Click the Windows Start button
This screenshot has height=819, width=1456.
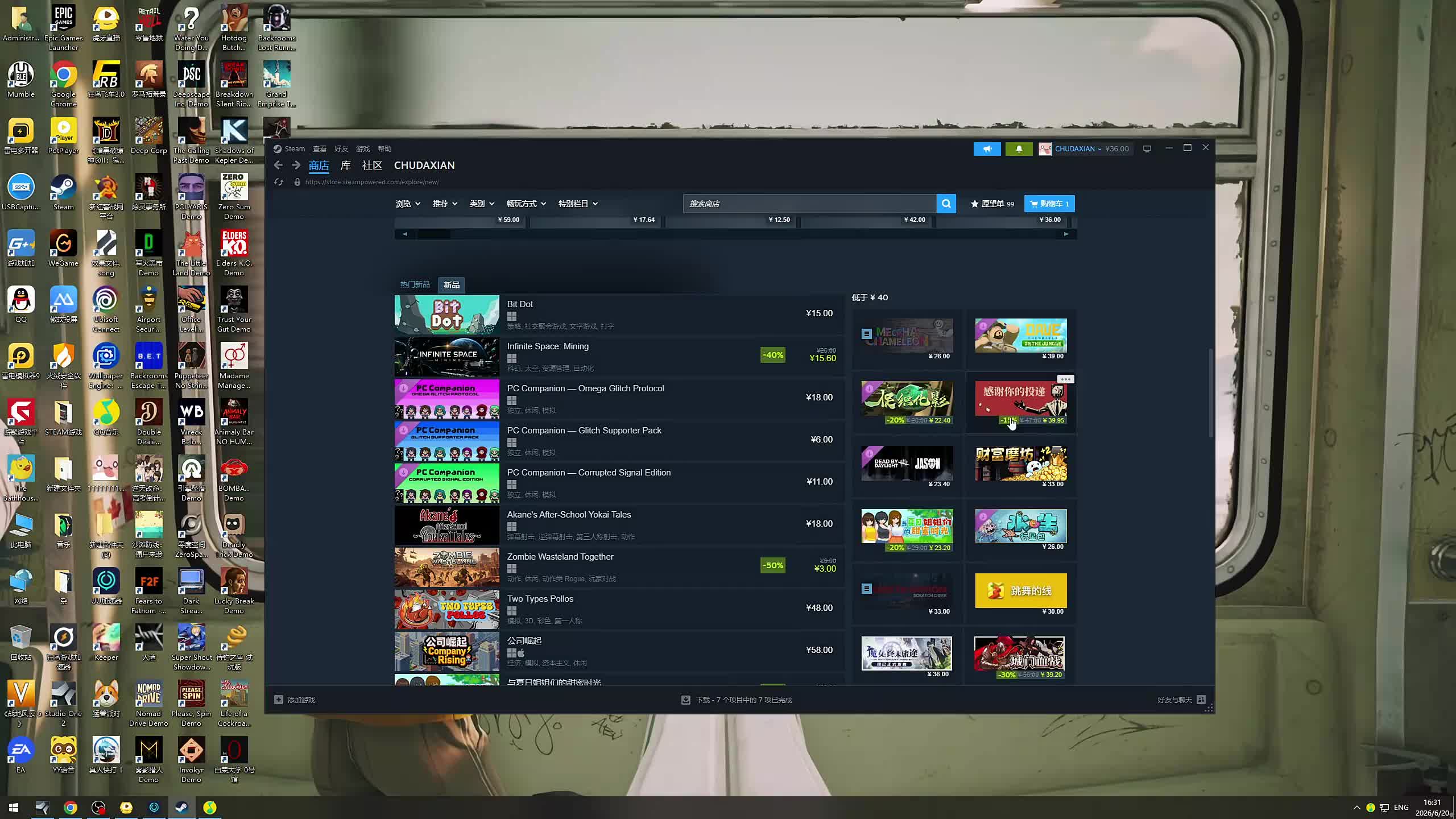tap(14, 807)
